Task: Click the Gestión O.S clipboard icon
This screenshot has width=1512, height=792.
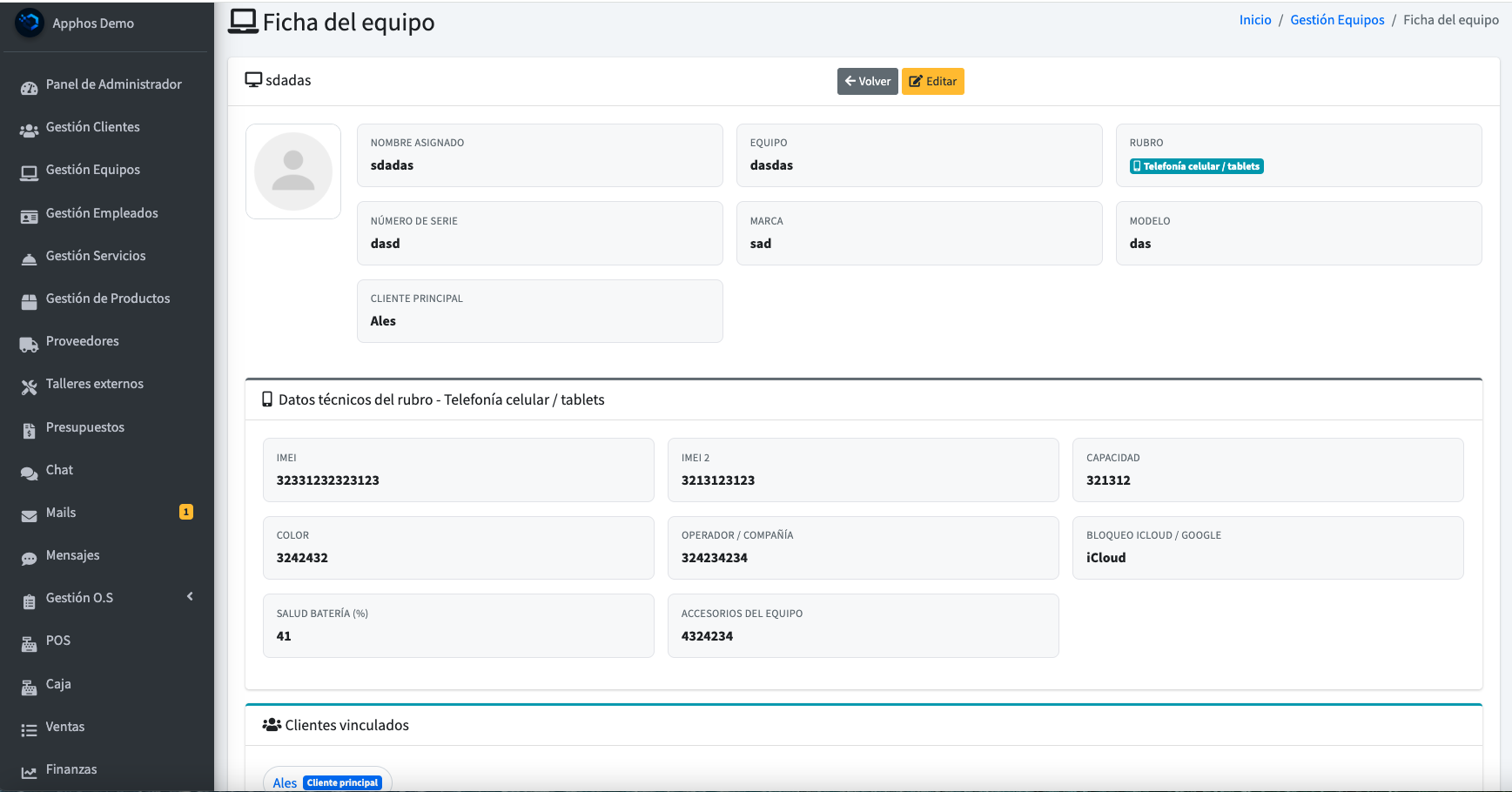Action: click(30, 601)
